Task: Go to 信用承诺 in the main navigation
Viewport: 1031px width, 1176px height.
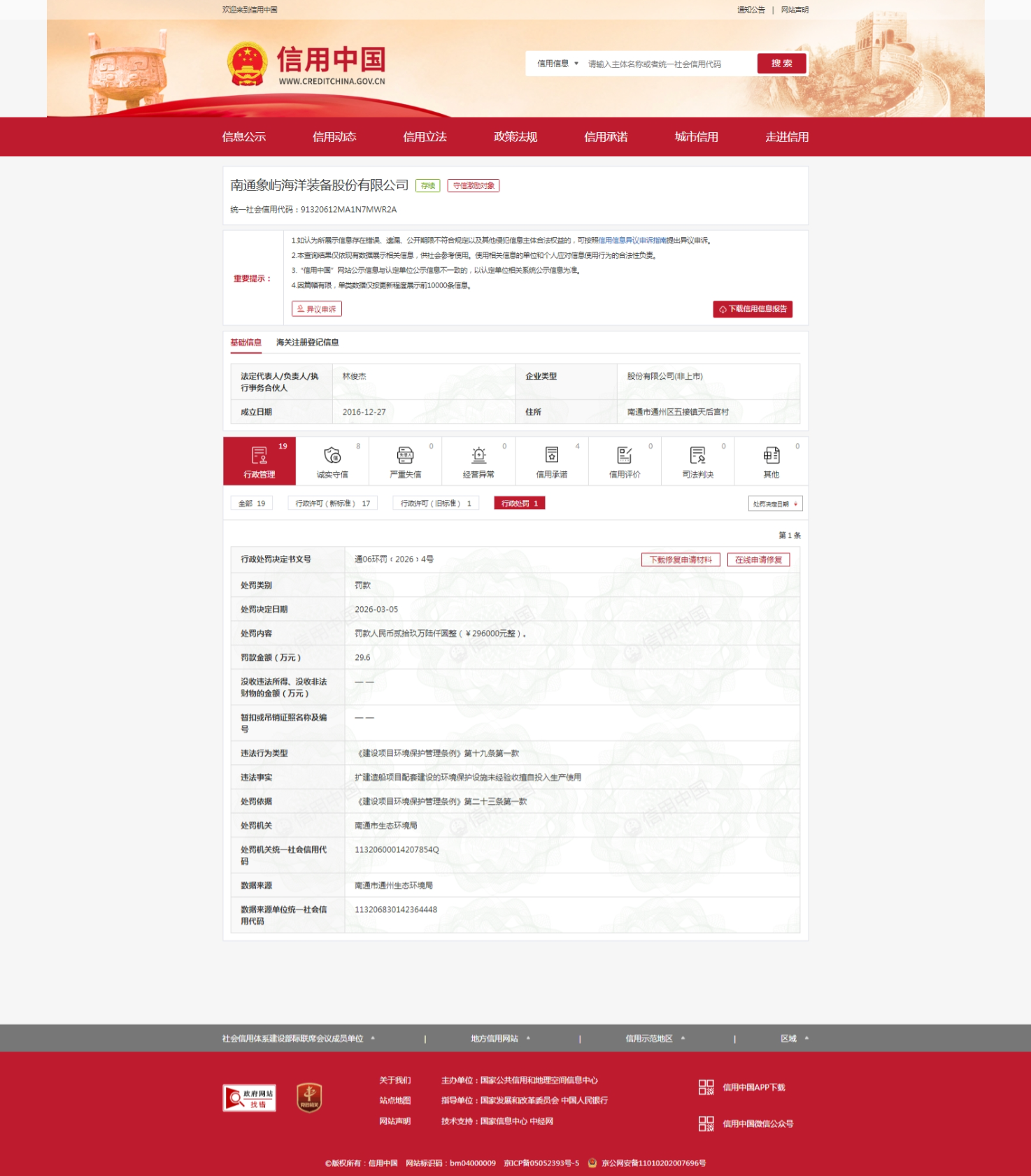Action: point(606,137)
